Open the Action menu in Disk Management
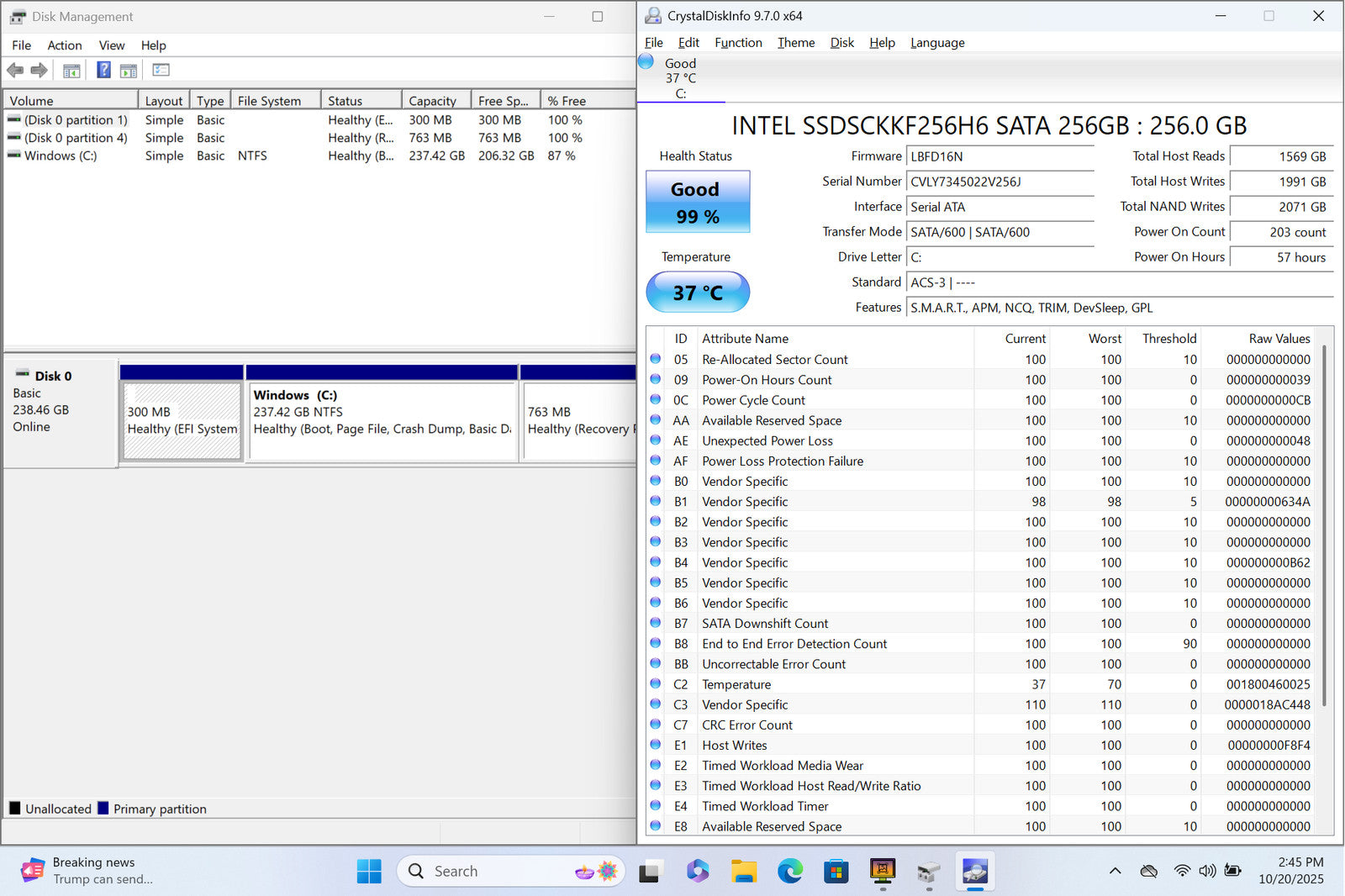The image size is (1345, 896). point(64,45)
